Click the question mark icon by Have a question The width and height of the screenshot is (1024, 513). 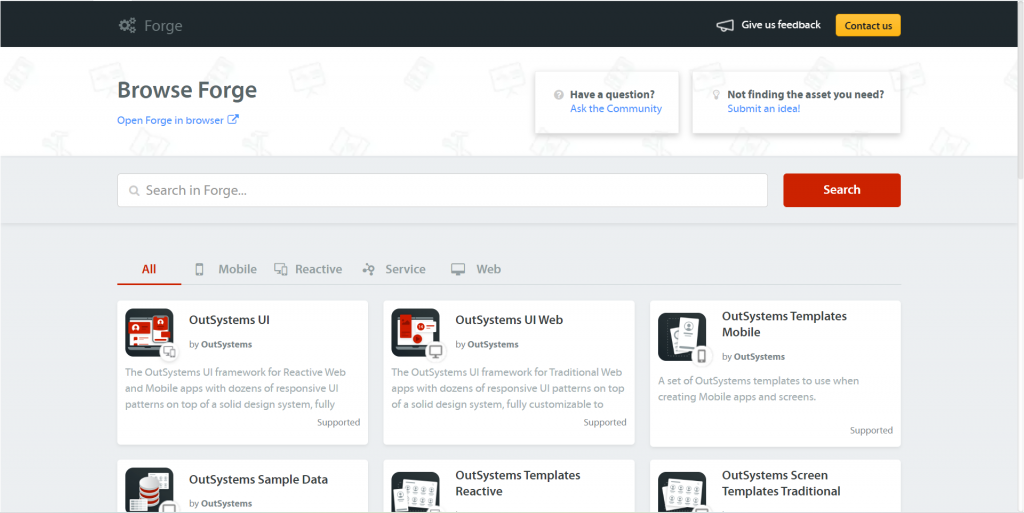click(558, 95)
